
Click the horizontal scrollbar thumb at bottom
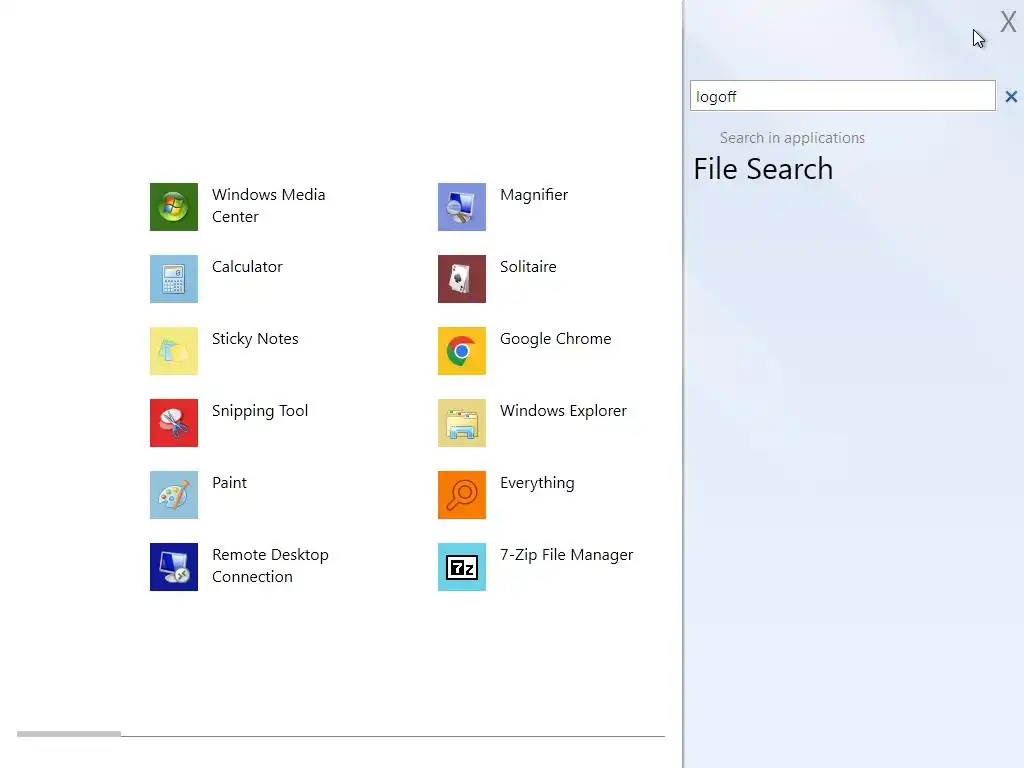coord(69,734)
